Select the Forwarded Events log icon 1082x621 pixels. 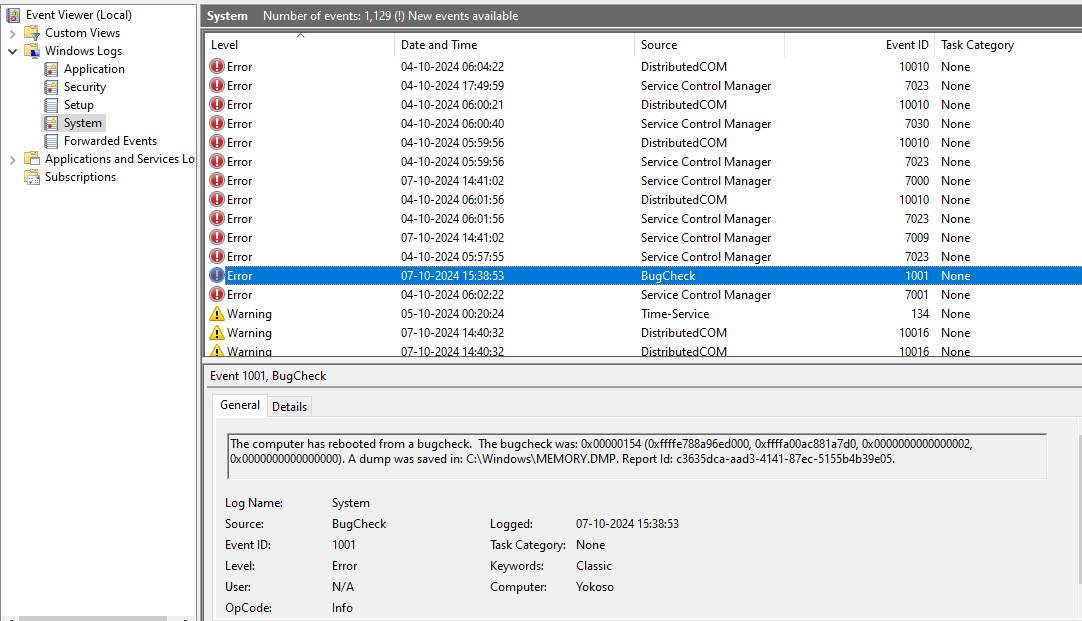point(51,141)
